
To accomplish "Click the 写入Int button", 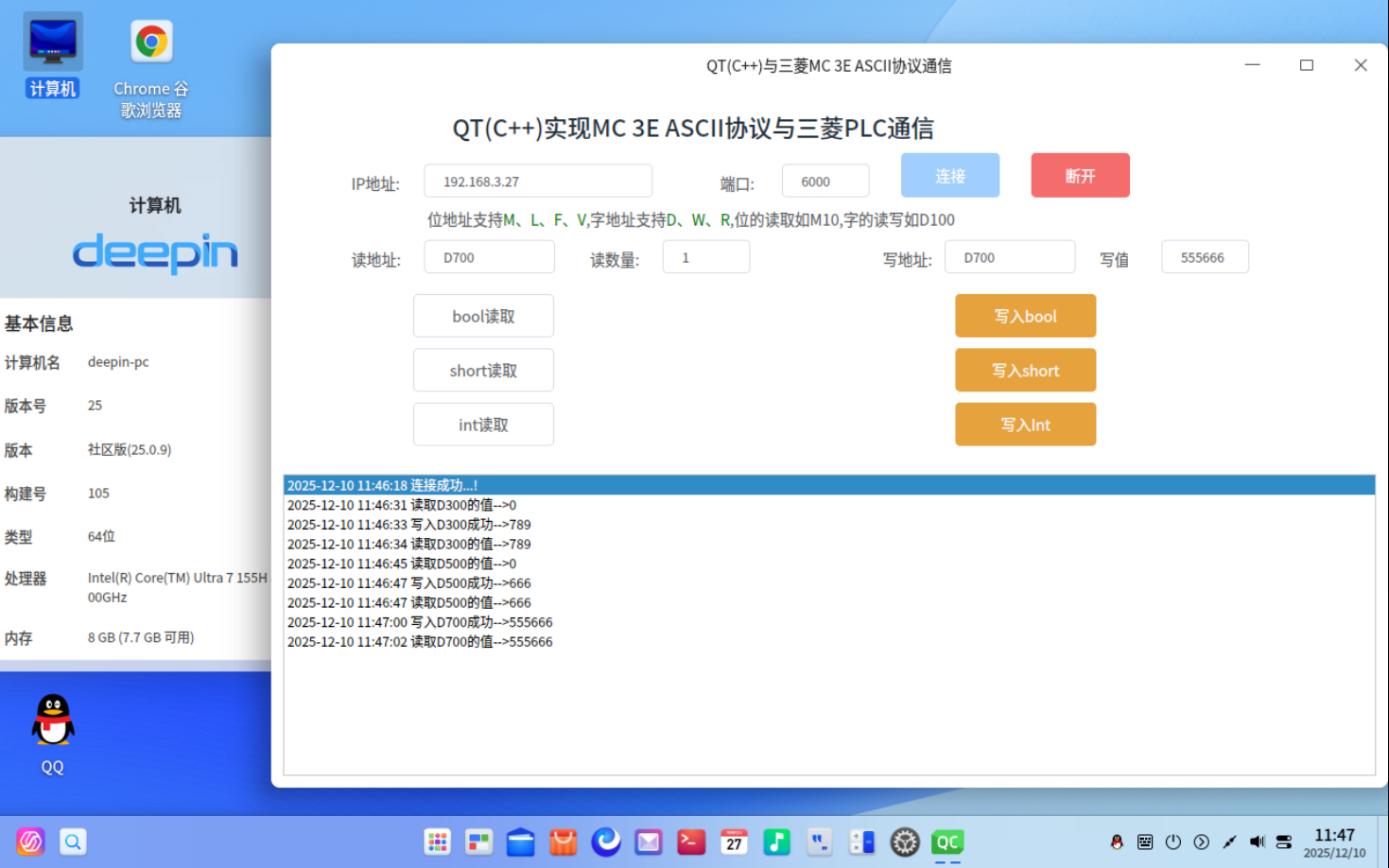I will pos(1025,425).
